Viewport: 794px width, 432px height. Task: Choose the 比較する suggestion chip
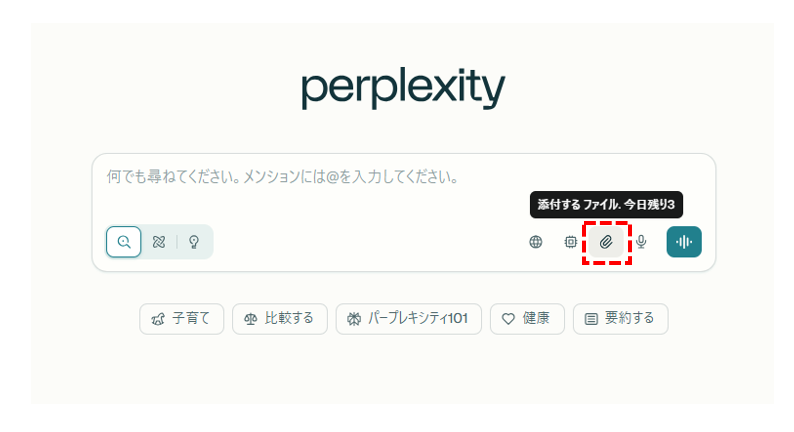(x=279, y=319)
